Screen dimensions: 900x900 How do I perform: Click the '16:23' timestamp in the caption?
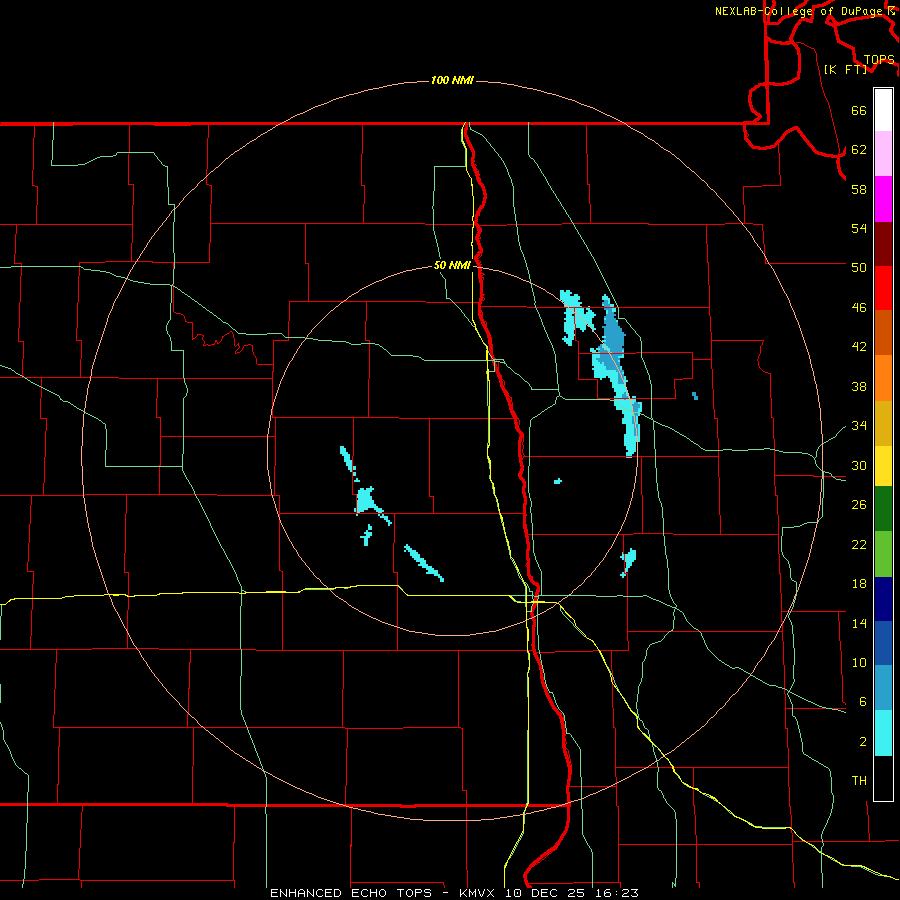[x=618, y=893]
